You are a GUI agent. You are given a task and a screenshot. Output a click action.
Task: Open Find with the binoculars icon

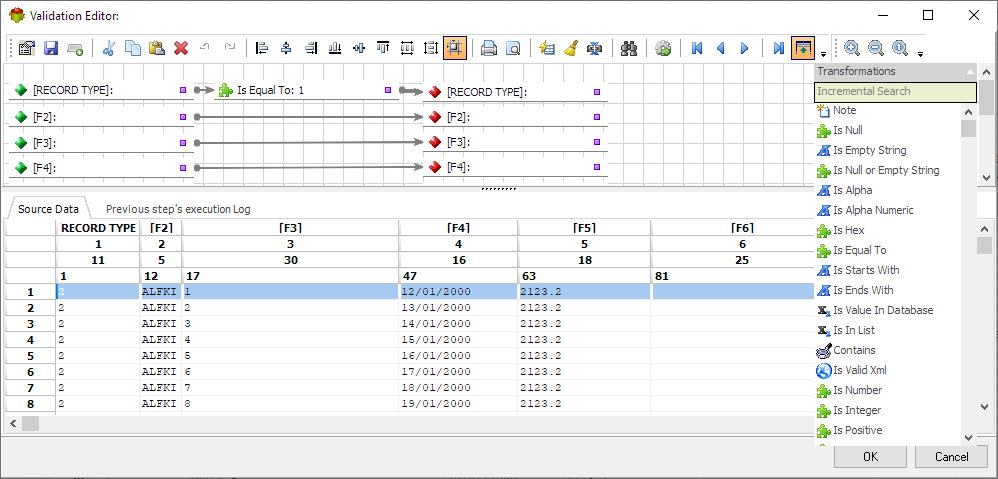[x=629, y=48]
